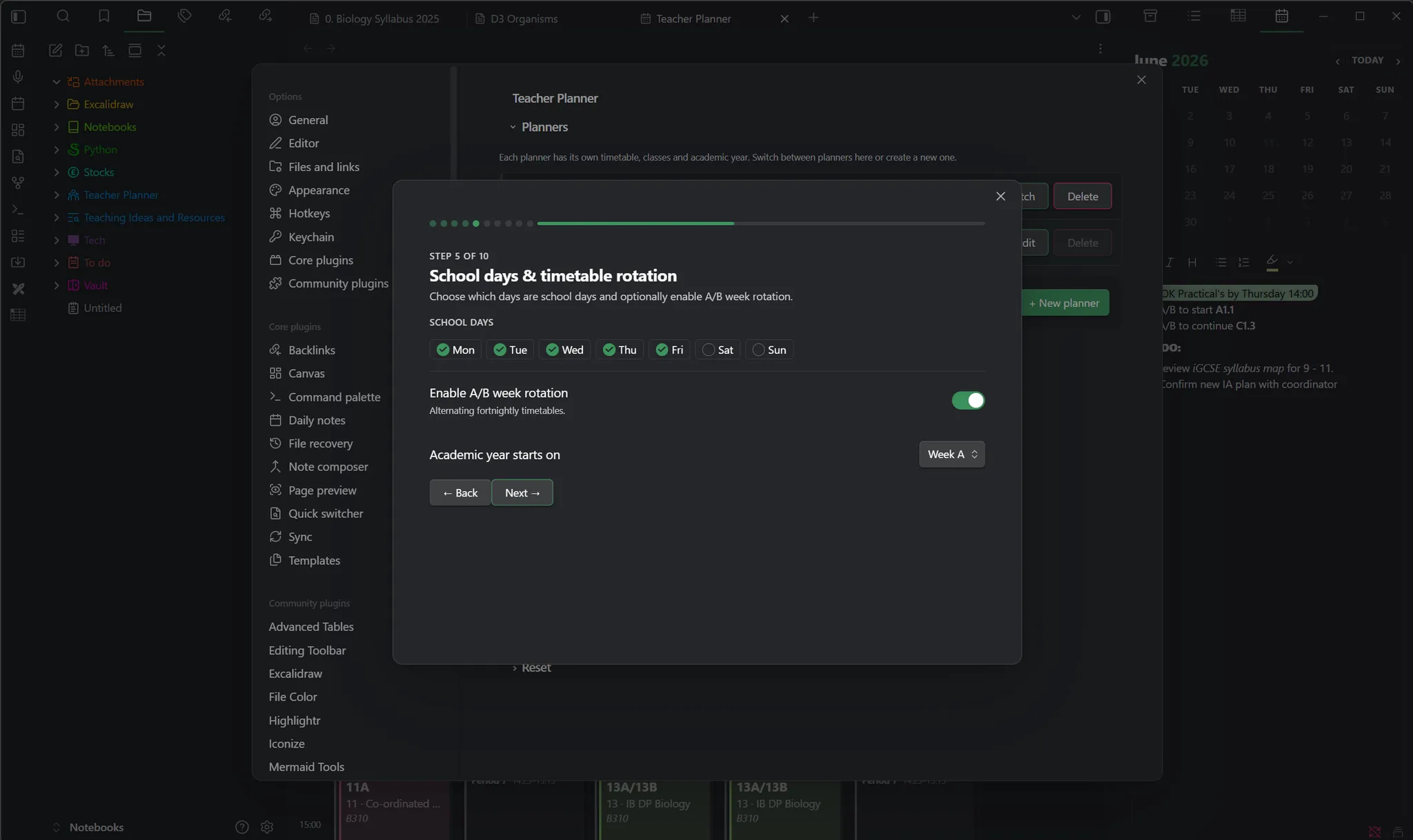This screenshot has width=1413, height=840.
Task: Open calendar icon in right panel tabs
Action: [1281, 16]
